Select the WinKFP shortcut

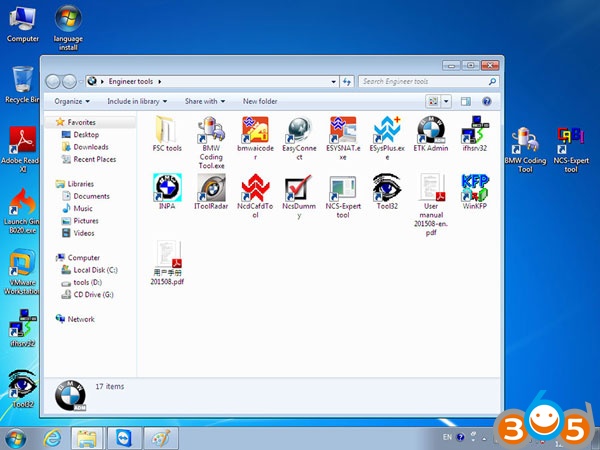point(474,191)
